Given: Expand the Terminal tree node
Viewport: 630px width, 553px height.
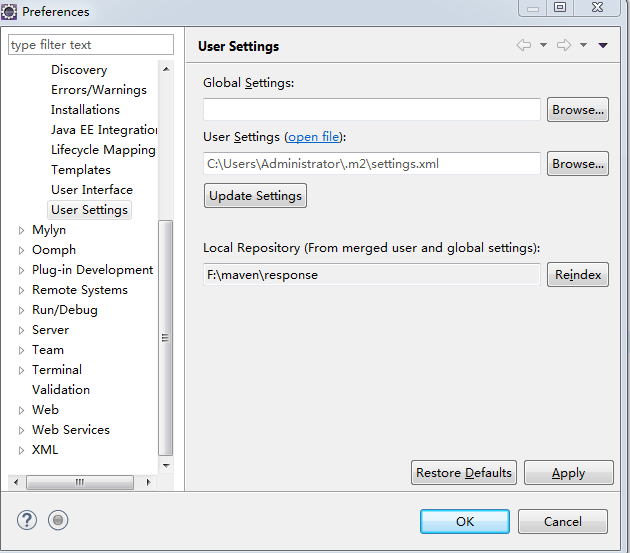Looking at the screenshot, I should [x=21, y=371].
